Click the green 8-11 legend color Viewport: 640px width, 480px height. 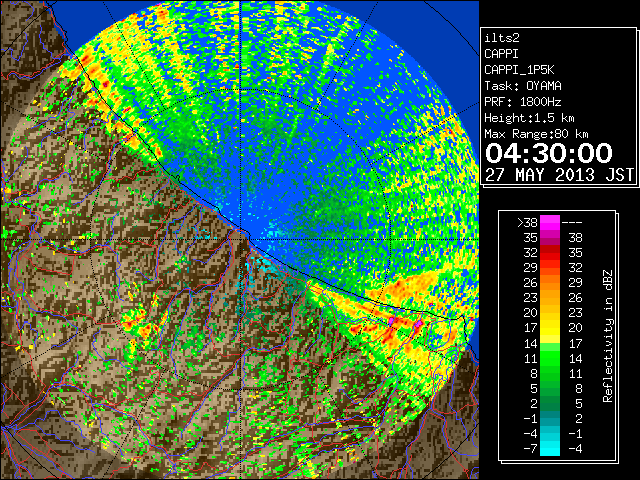550,373
